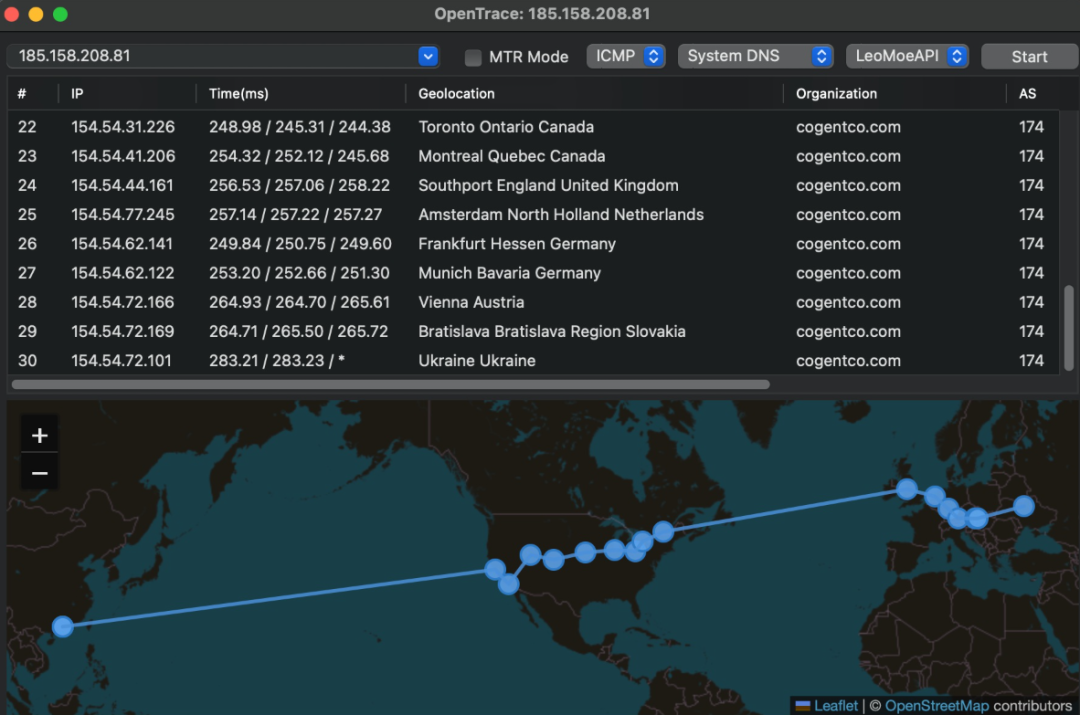Click the vertical scrollbar thumb of the hop list
The height and width of the screenshot is (715, 1080).
pyautogui.click(x=1068, y=328)
